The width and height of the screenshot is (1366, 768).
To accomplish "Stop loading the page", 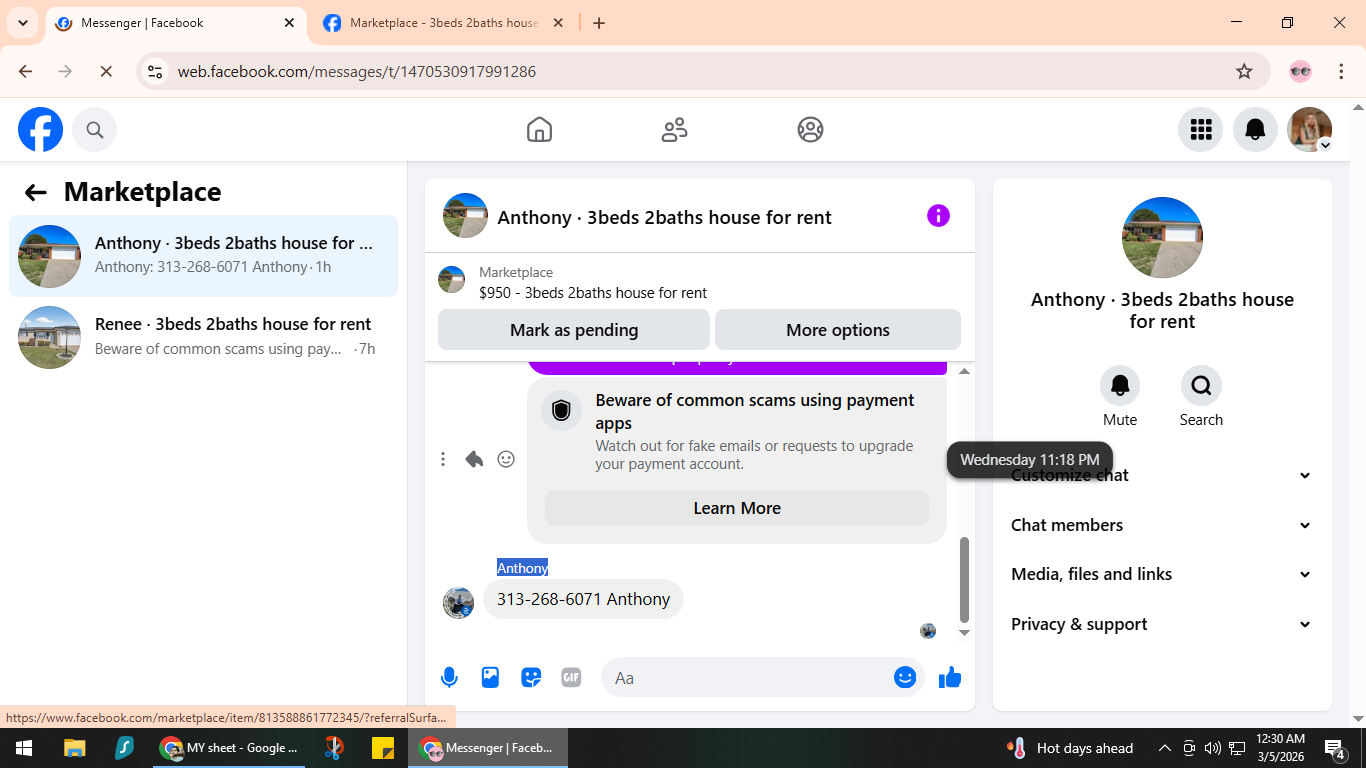I will pyautogui.click(x=106, y=71).
